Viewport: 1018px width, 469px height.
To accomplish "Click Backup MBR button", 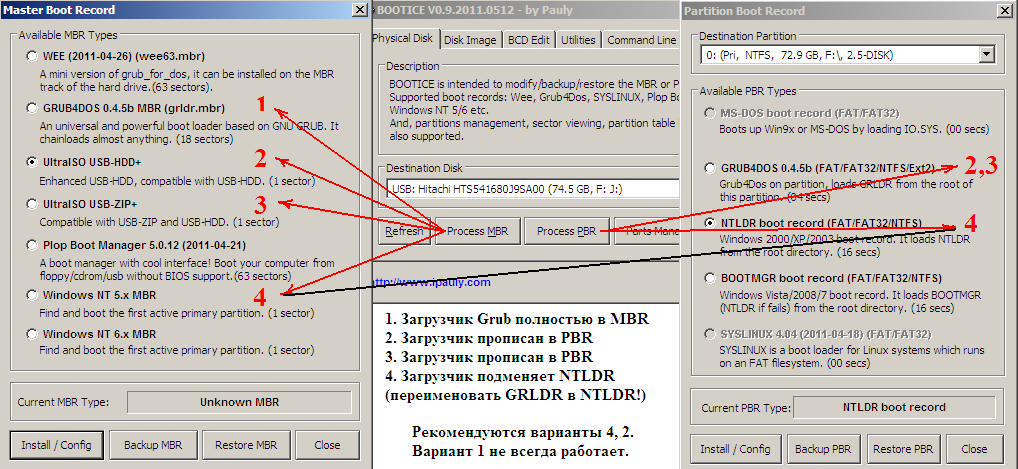I will (x=153, y=445).
